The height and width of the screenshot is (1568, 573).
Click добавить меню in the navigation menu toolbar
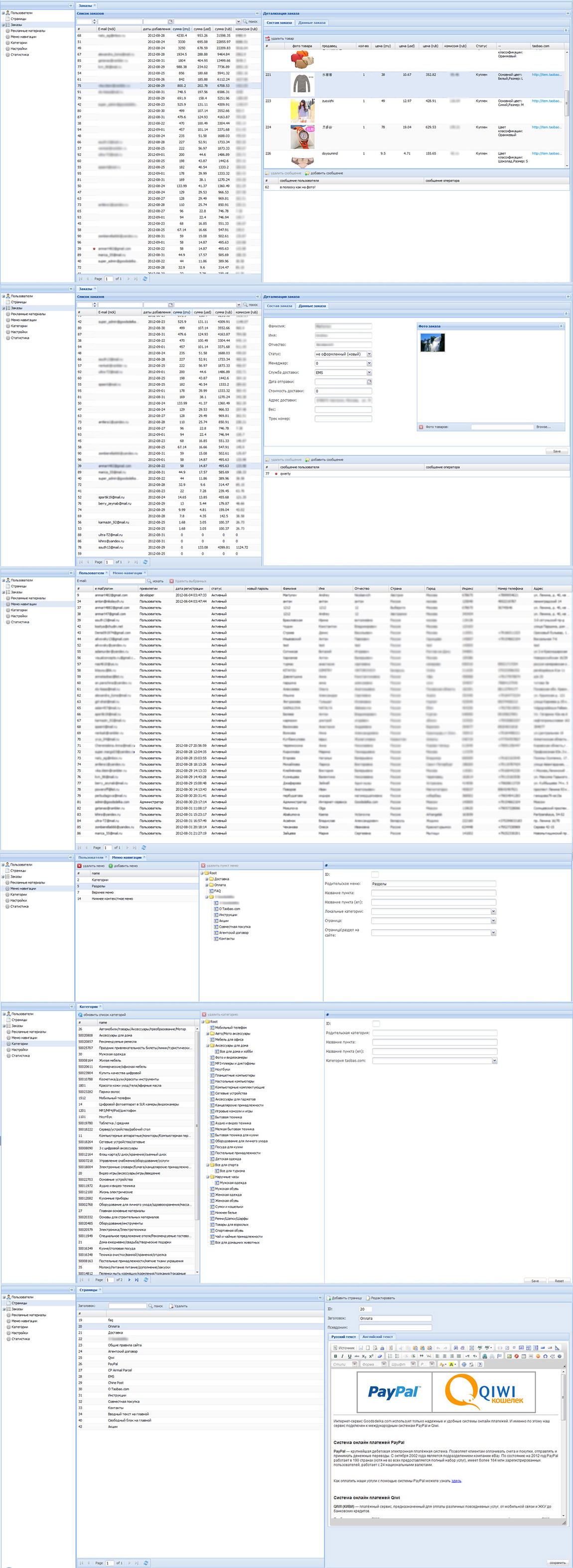click(x=124, y=865)
